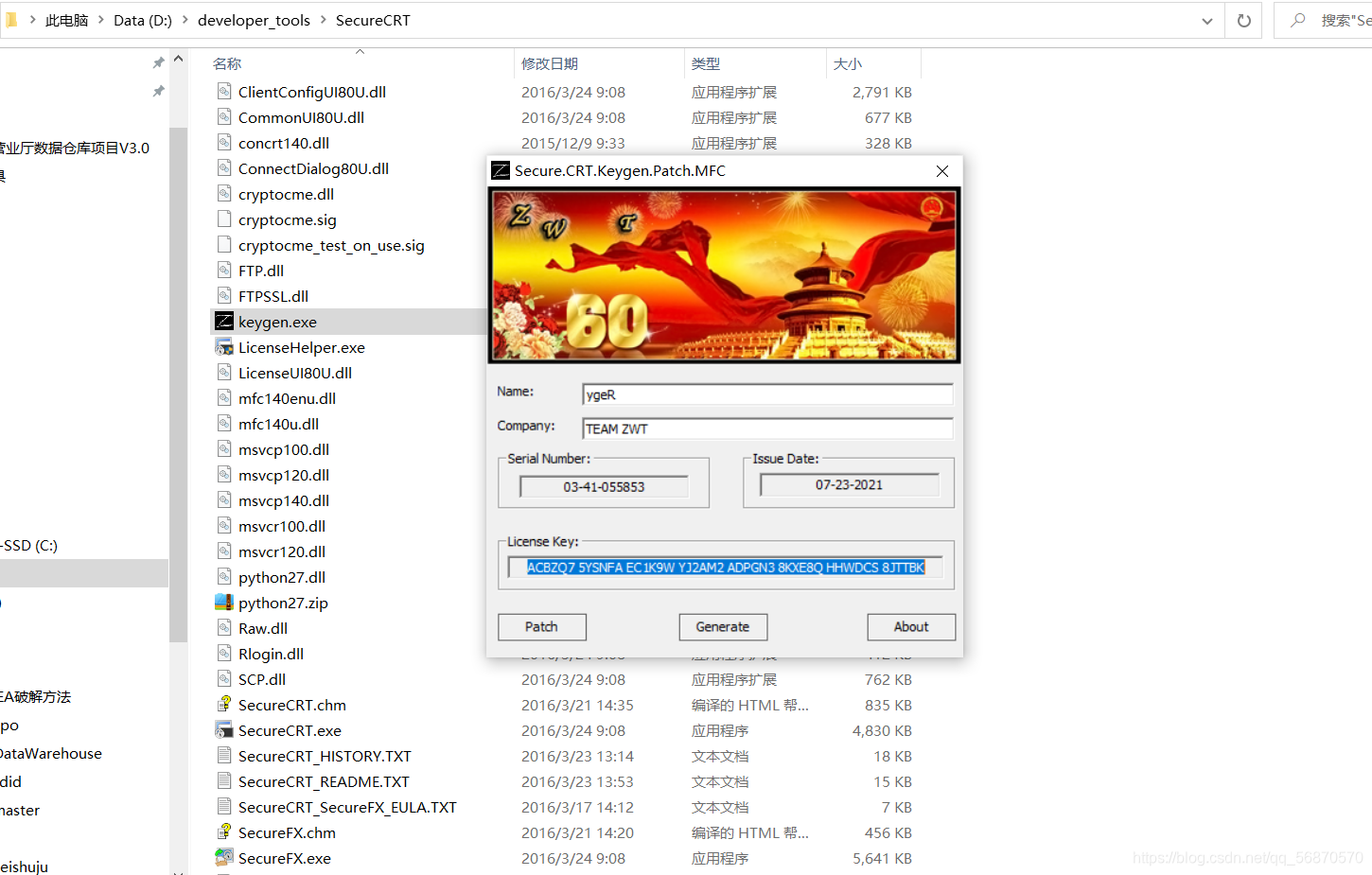This screenshot has height=875, width=1372.
Task: Click the Patch button in keygen dialog
Action: tap(541, 627)
